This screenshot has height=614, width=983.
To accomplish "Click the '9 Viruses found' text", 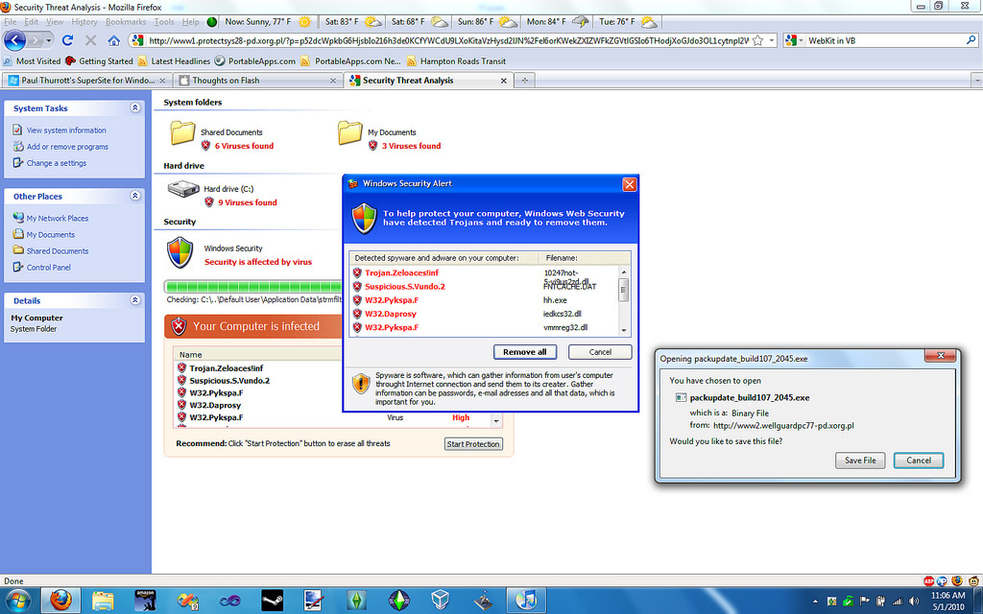I will pyautogui.click(x=247, y=203).
